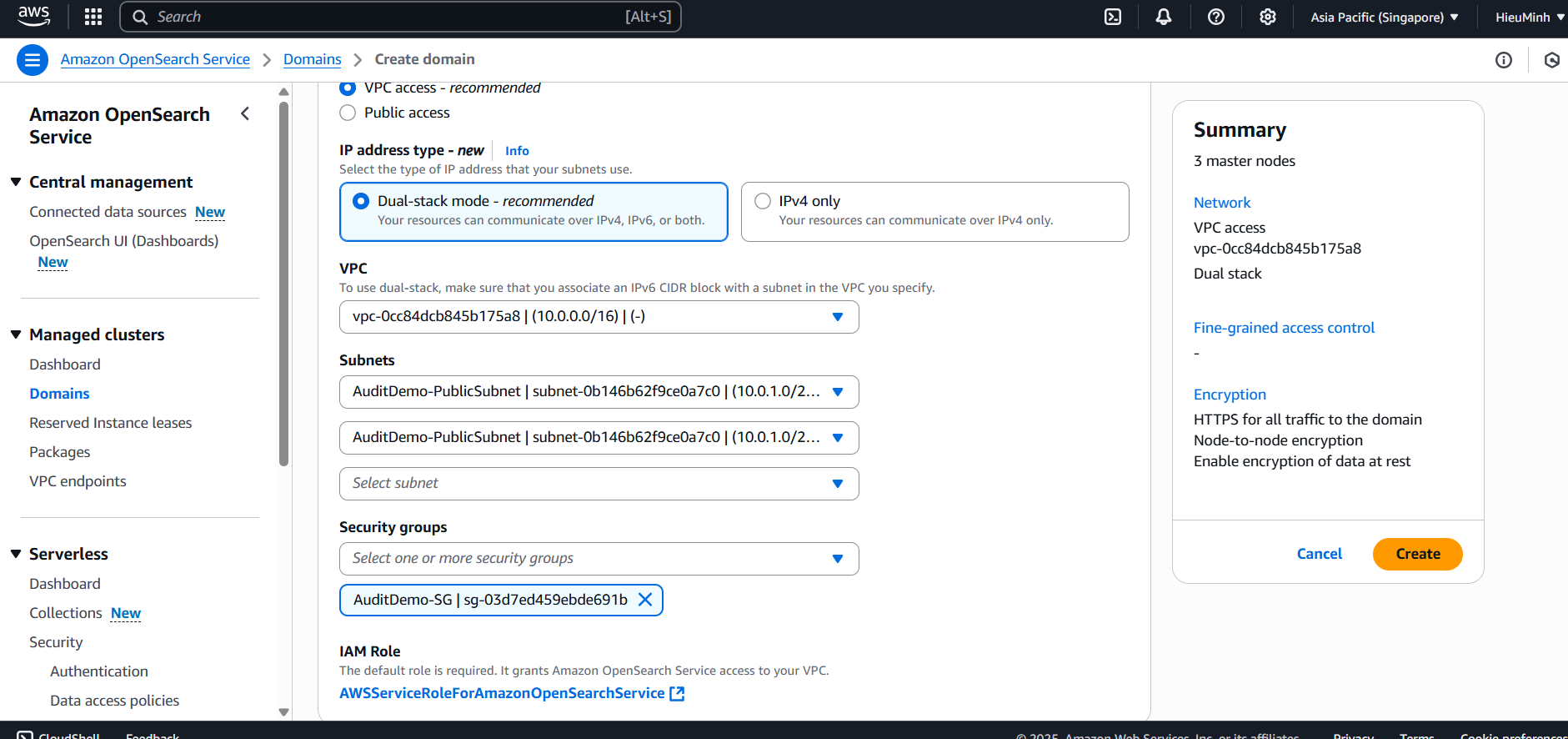
Task: Open the settings gear in the top bar
Action: 1268,17
